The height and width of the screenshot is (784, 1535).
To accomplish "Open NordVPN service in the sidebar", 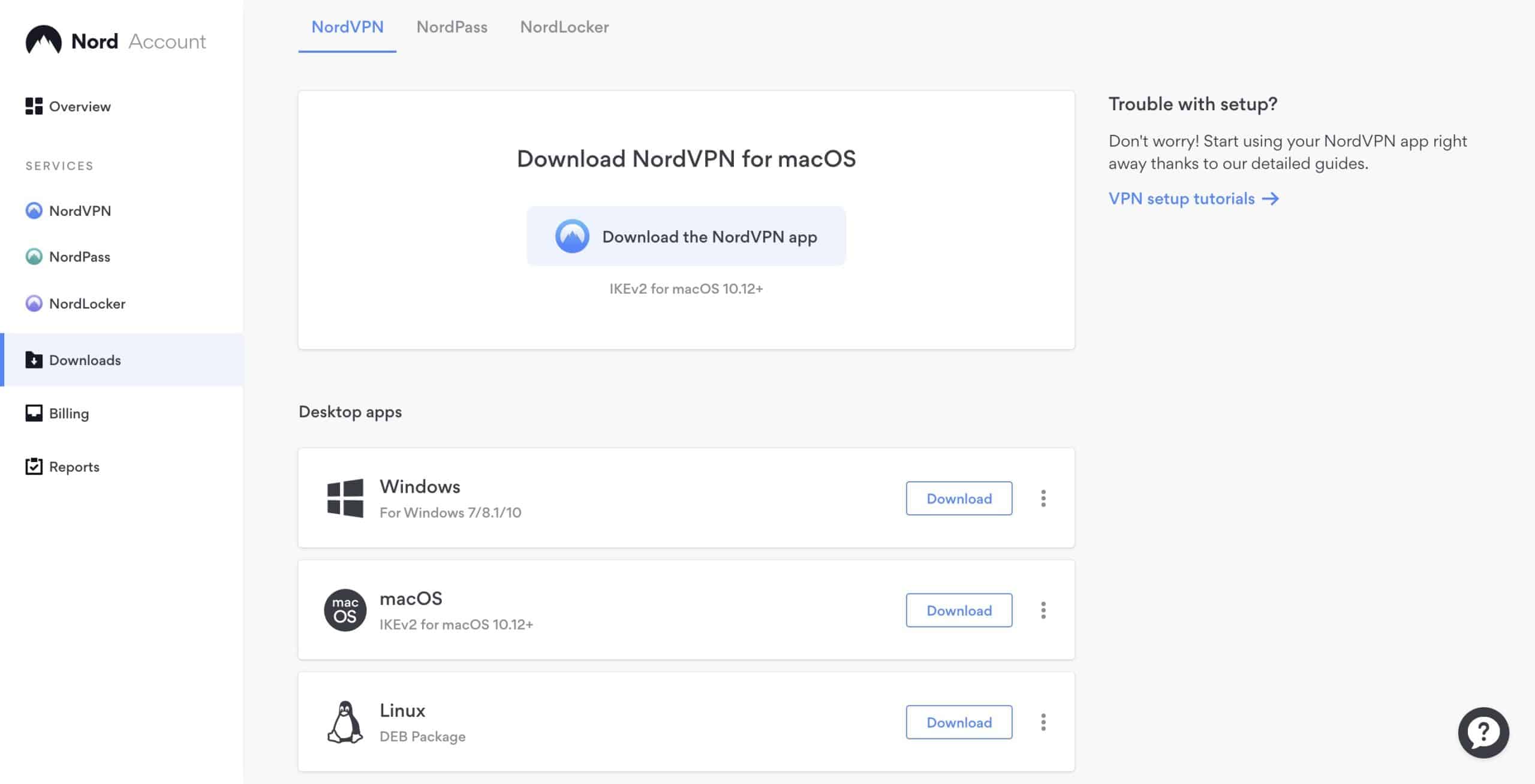I will point(122,210).
